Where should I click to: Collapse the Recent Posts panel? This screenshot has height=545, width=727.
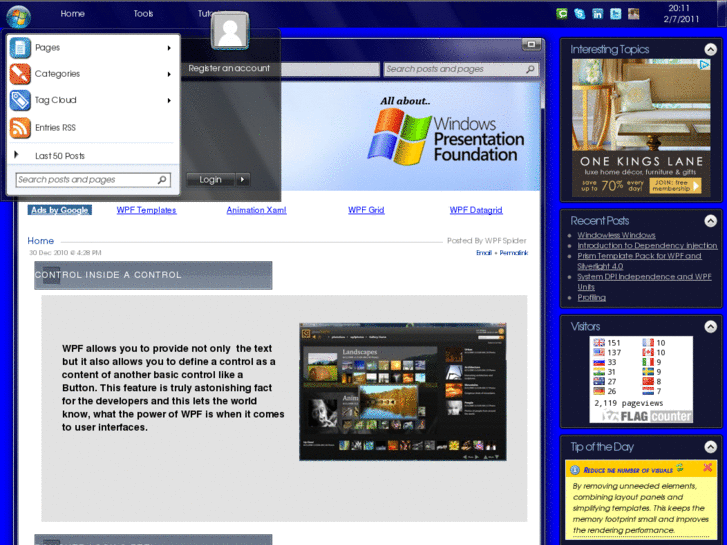(710, 221)
